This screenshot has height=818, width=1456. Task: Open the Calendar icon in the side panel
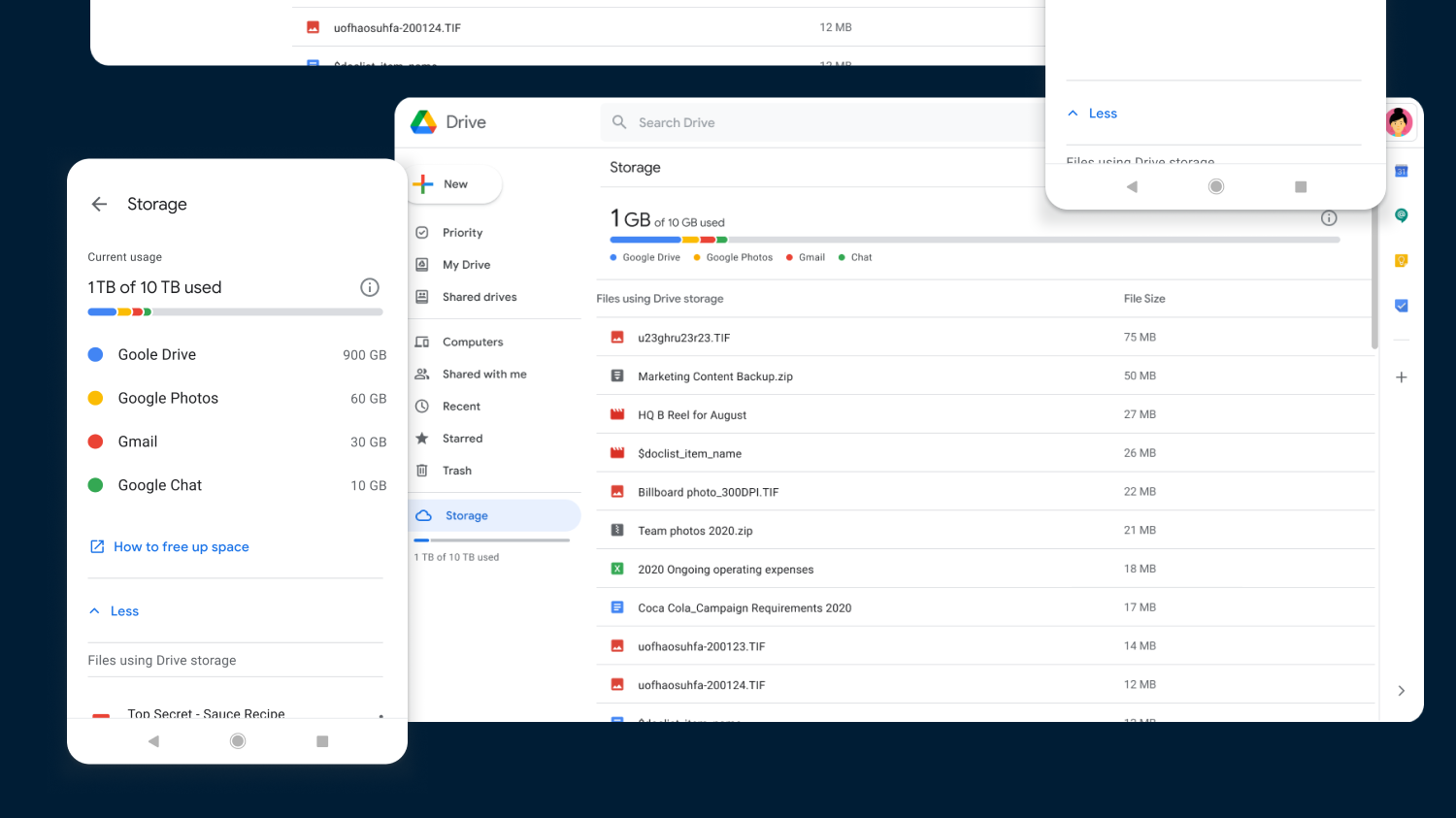[1401, 172]
